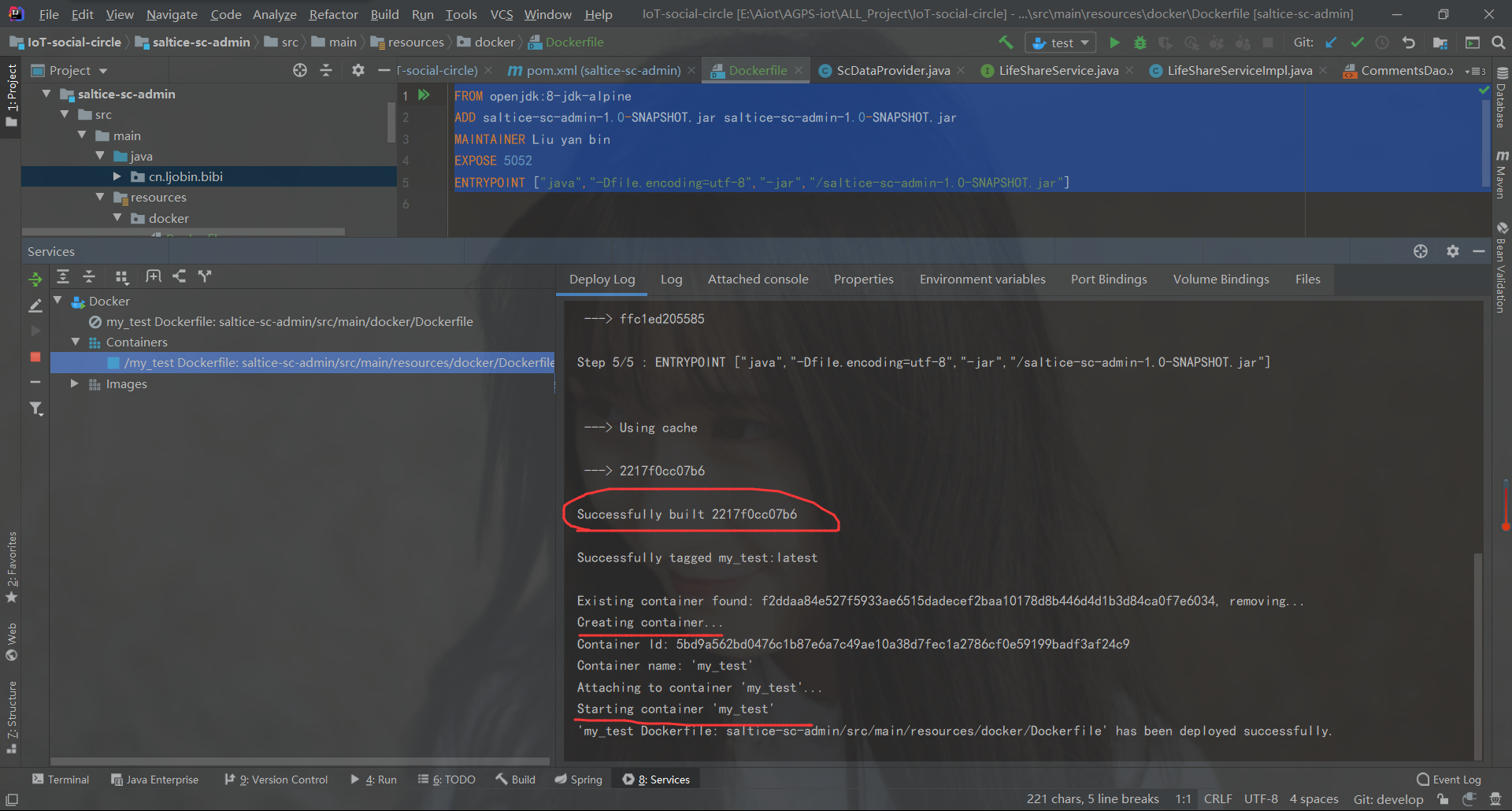The height and width of the screenshot is (811, 1512).
Task: Click the UTF-8 encoding widget
Action: pos(1261,799)
